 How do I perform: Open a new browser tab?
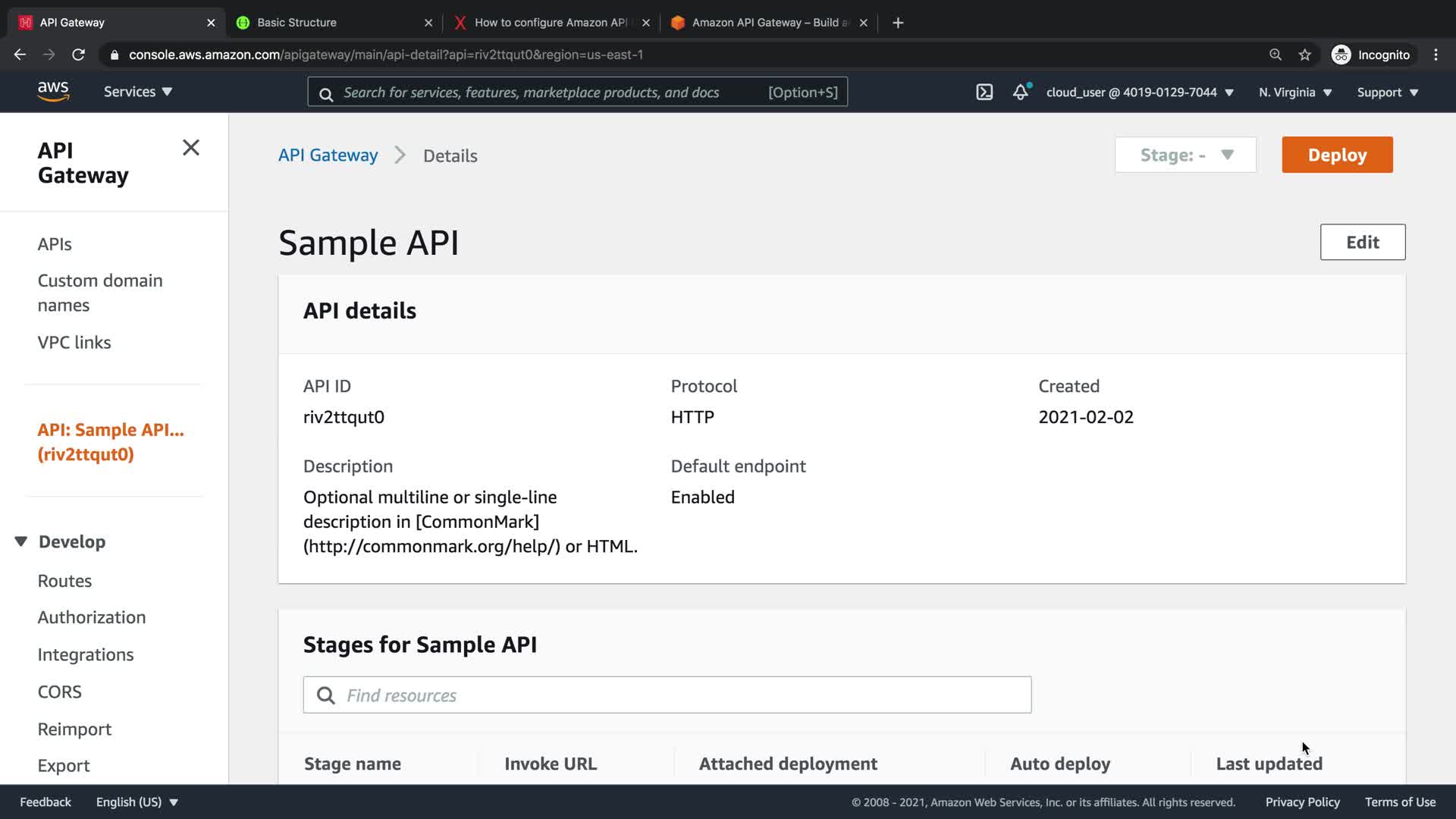coord(898,23)
